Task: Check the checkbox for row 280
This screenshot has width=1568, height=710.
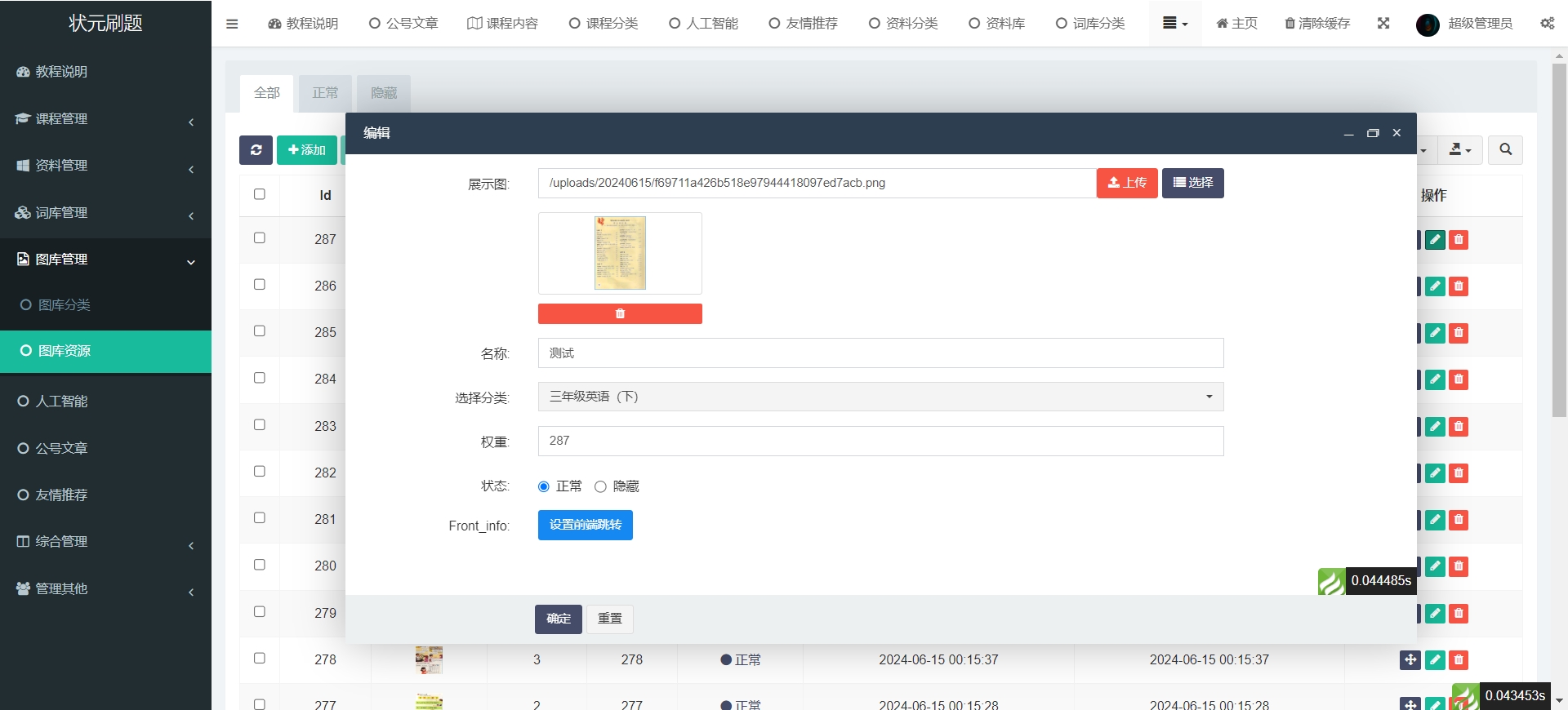Action: coord(260,565)
